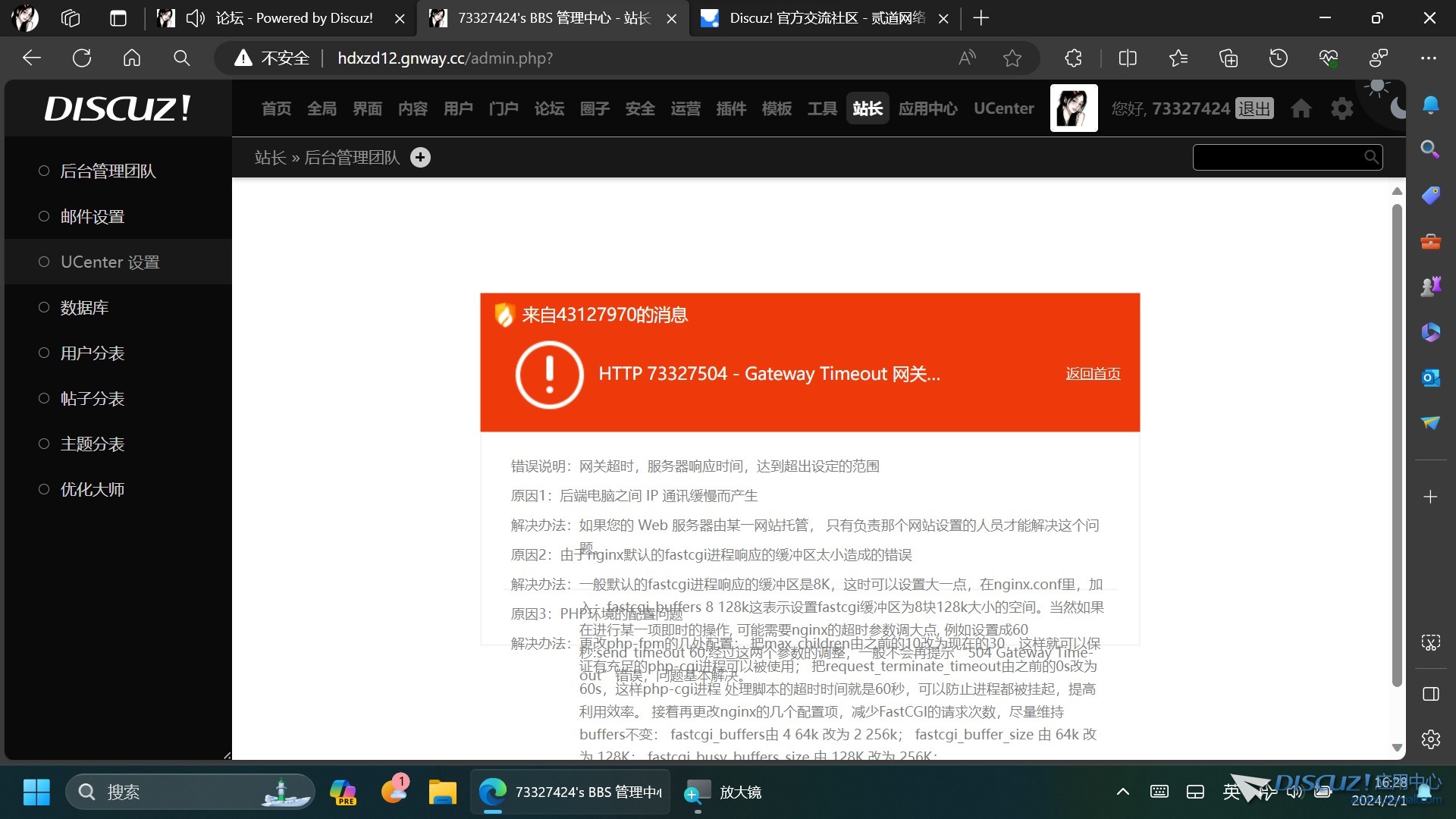
Task: Toggle split screen view icon
Action: point(1128,58)
